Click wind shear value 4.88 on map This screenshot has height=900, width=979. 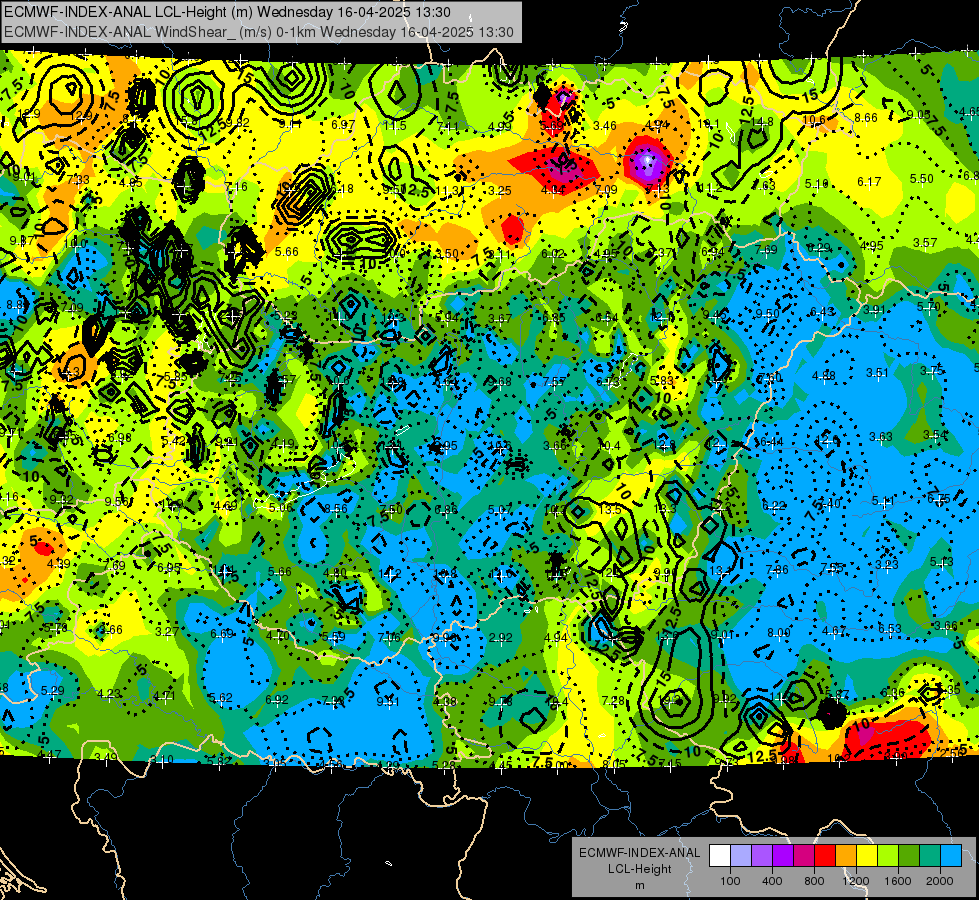824,375
